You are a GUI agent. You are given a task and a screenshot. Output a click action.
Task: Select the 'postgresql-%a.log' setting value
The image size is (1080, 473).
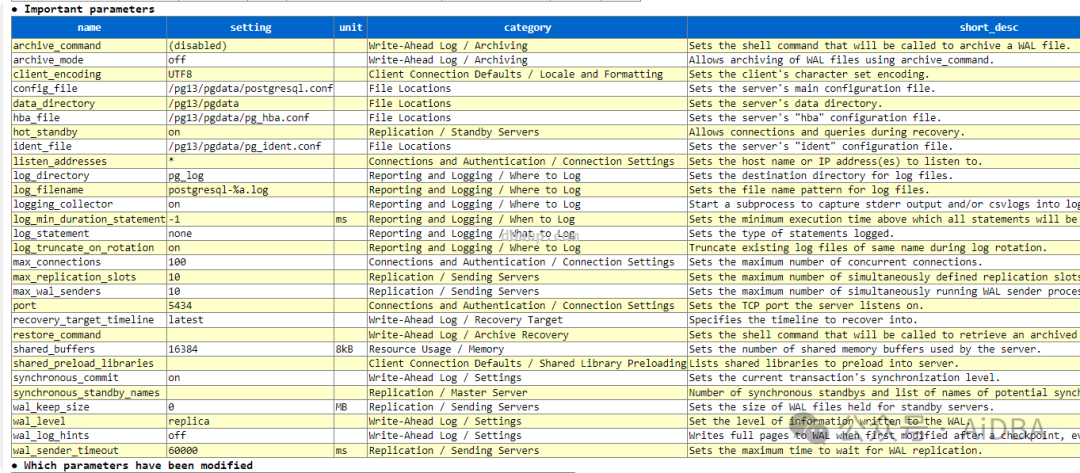coord(218,190)
